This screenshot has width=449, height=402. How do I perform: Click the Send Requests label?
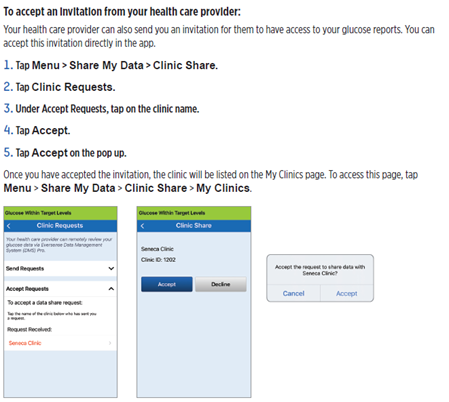tap(25, 268)
